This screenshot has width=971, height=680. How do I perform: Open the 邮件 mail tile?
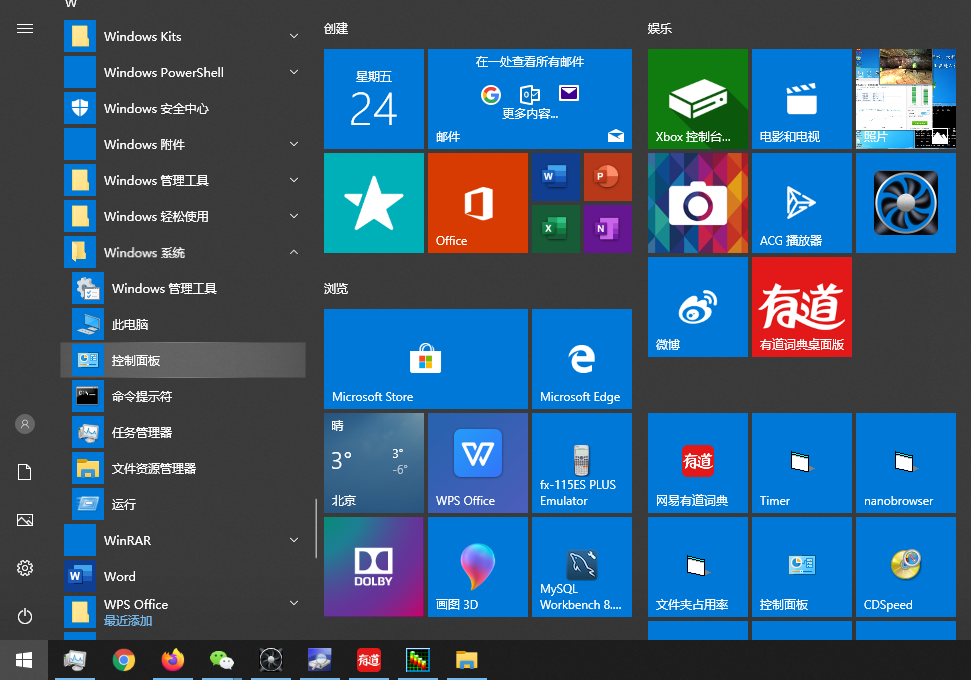[x=530, y=99]
